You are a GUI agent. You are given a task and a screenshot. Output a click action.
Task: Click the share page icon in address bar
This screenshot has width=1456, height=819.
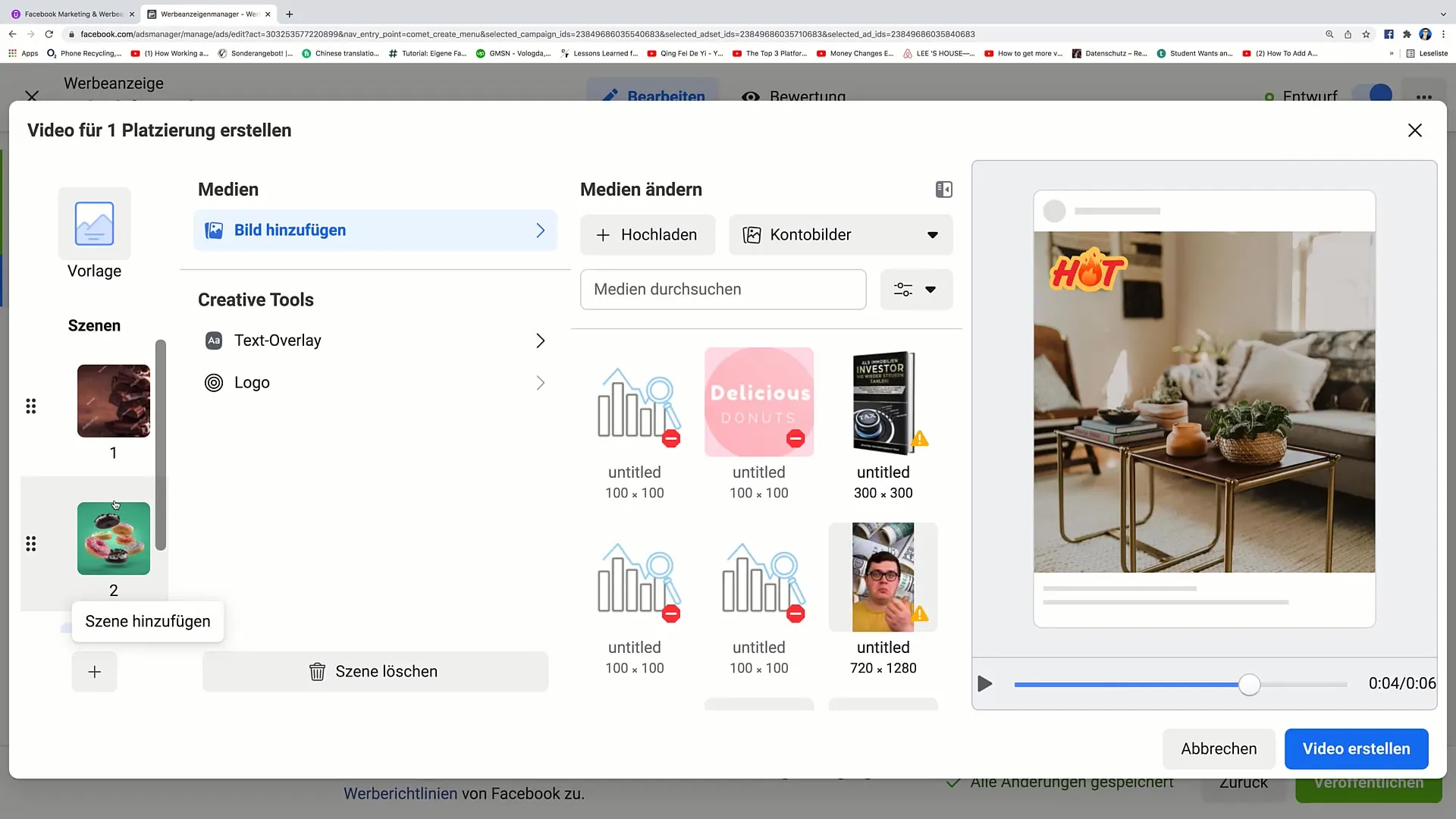coord(1348,34)
